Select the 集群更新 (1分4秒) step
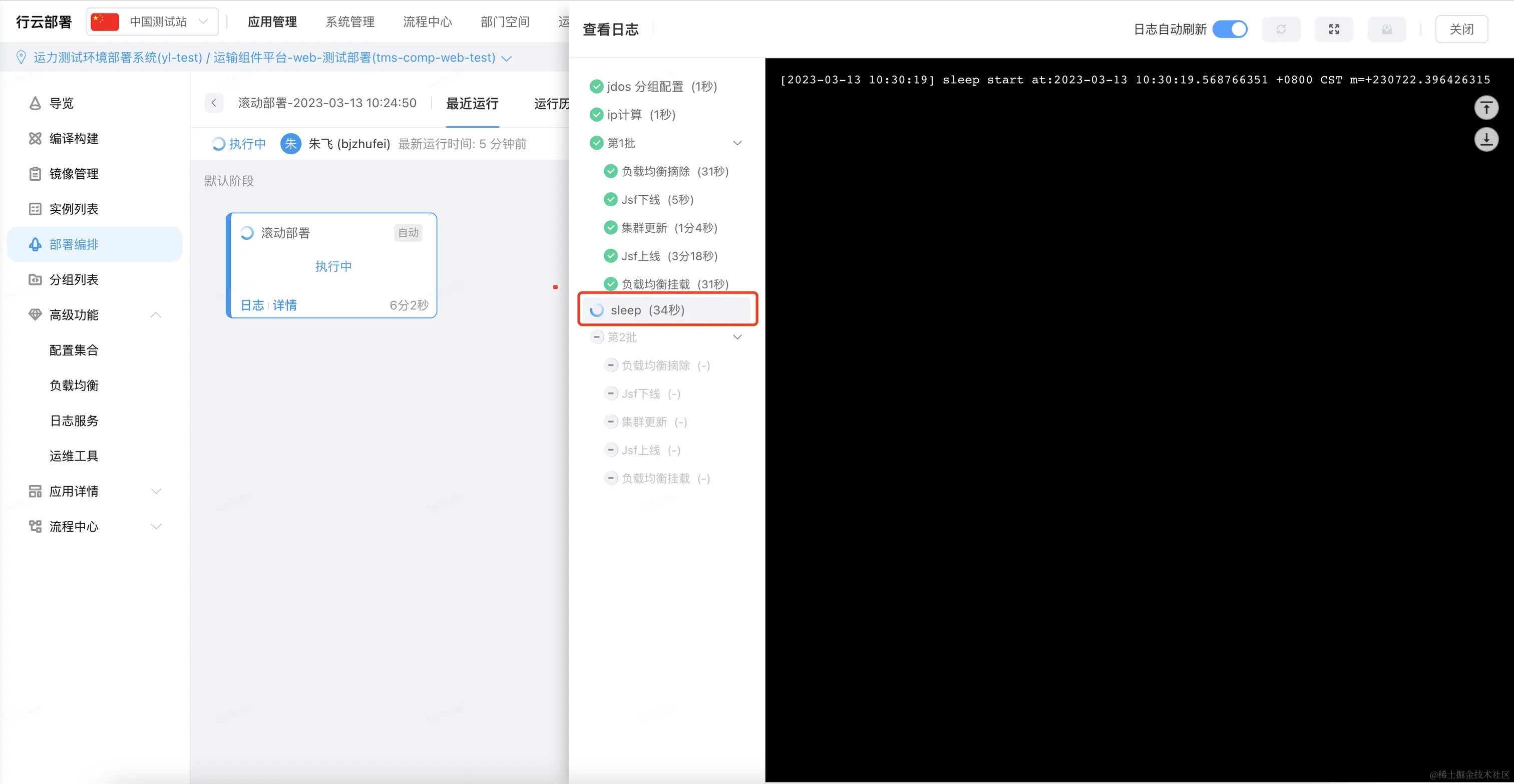Screen dimensions: 1514x784 tap(669, 228)
